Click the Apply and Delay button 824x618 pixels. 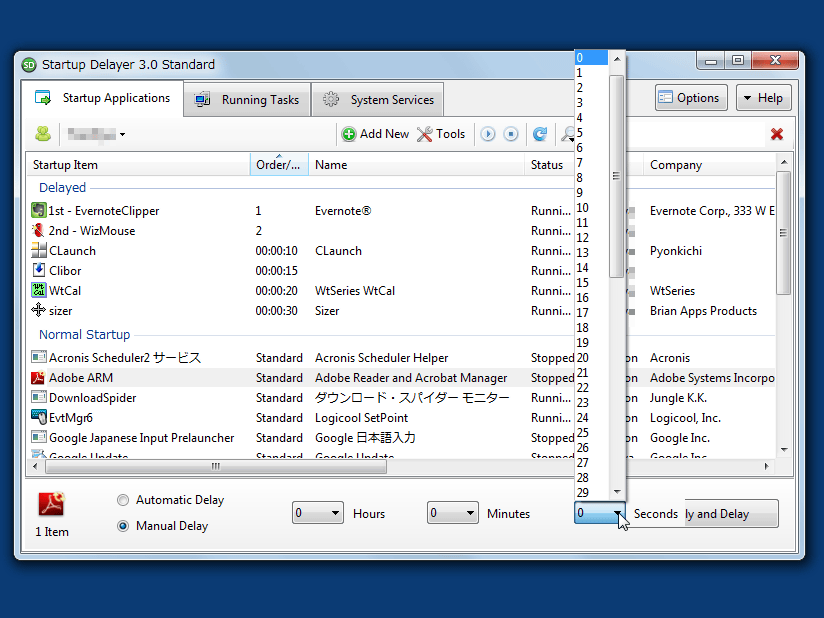[x=730, y=513]
